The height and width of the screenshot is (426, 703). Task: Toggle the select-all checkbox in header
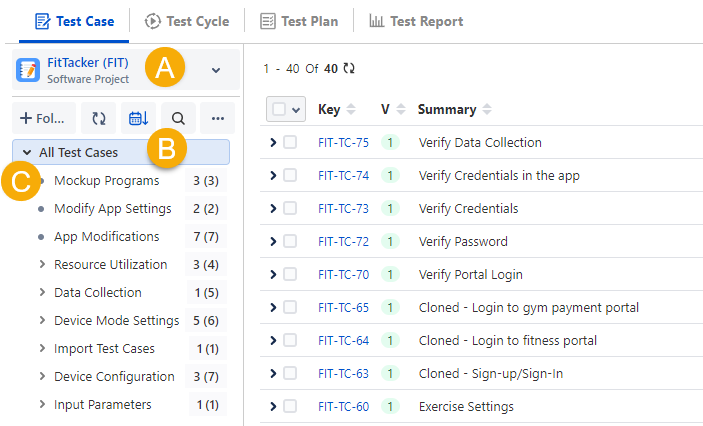tap(279, 109)
